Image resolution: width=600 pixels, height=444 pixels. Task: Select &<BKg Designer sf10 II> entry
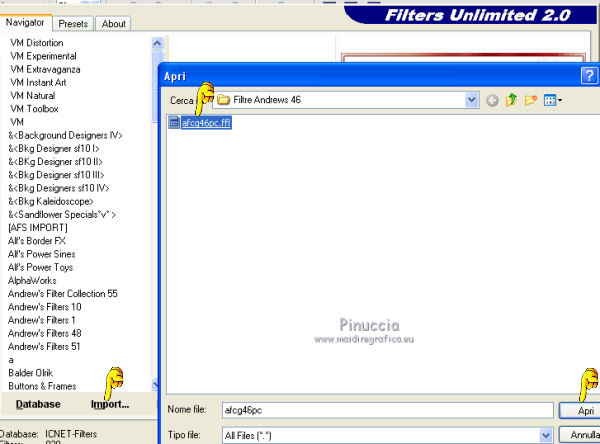pyautogui.click(x=55, y=162)
